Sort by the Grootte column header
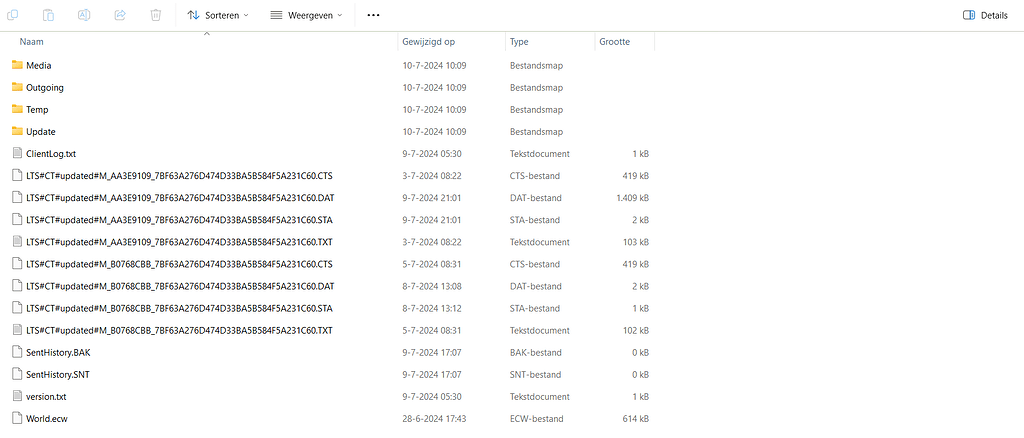This screenshot has width=1024, height=438. [615, 41]
